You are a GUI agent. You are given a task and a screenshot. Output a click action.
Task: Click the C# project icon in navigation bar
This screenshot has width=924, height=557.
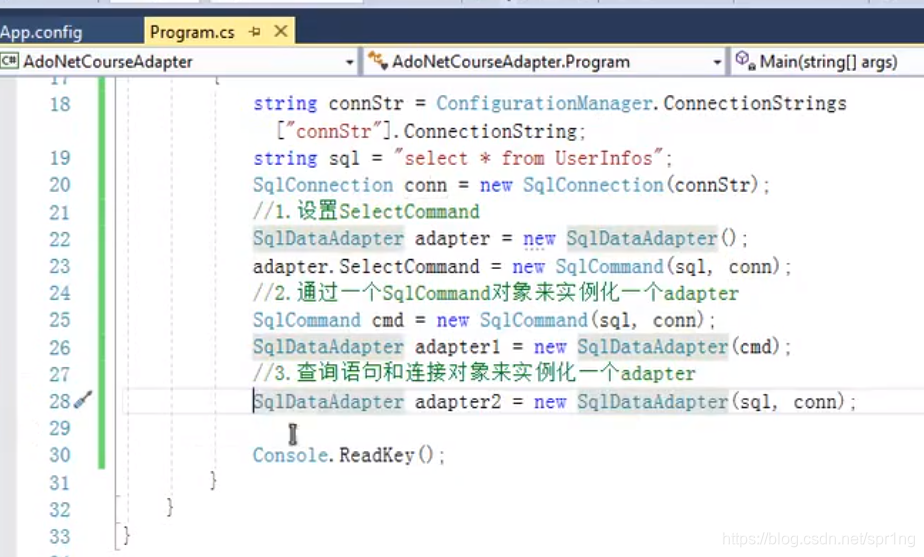click(x=9, y=61)
